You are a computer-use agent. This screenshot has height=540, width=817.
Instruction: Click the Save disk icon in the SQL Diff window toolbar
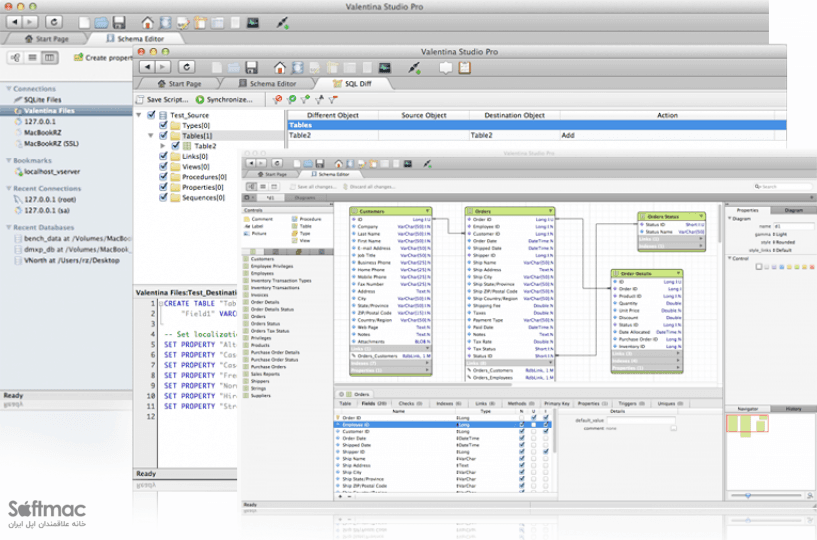coord(252,68)
